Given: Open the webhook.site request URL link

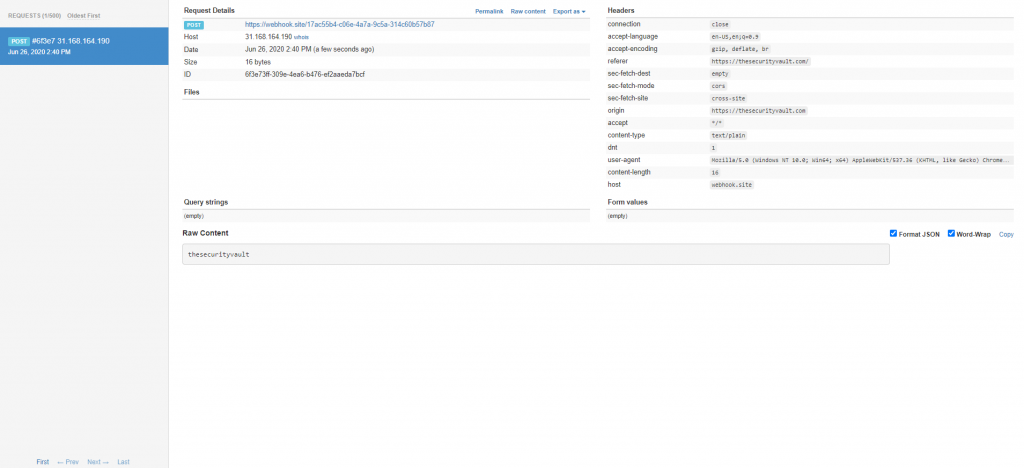Looking at the screenshot, I should [x=340, y=24].
